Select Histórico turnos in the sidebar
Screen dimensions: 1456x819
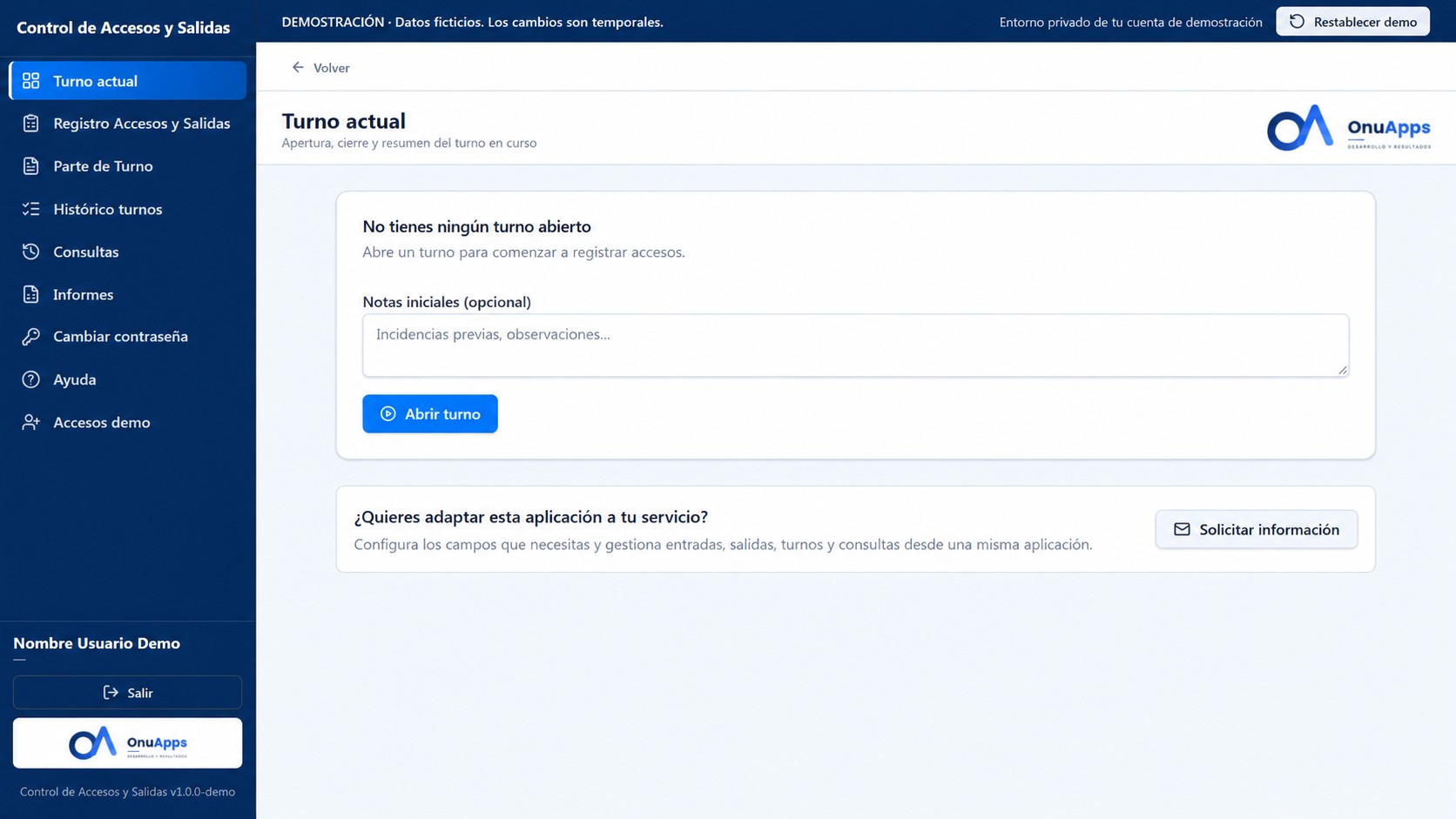[128, 209]
